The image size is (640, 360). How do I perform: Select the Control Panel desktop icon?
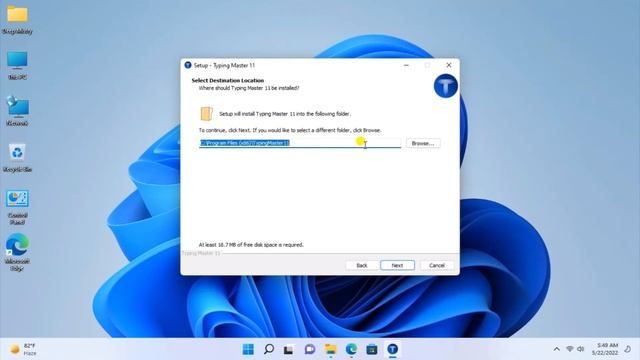[17, 207]
